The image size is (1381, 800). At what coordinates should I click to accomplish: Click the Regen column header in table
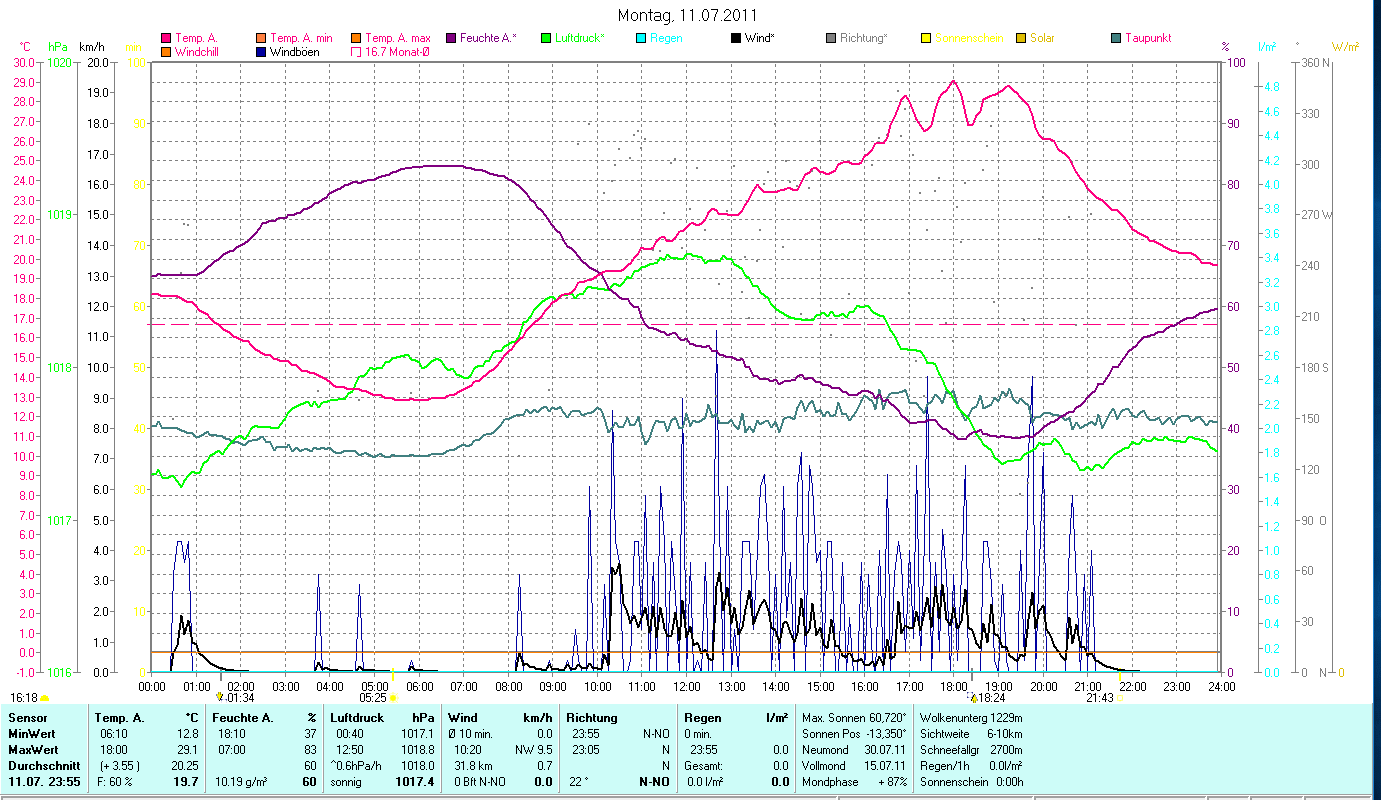pyautogui.click(x=702, y=717)
